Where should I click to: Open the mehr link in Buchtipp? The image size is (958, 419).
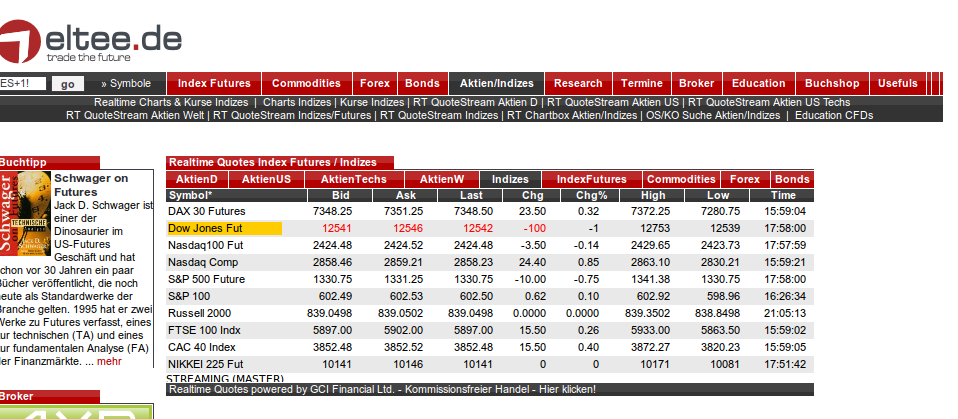point(109,362)
